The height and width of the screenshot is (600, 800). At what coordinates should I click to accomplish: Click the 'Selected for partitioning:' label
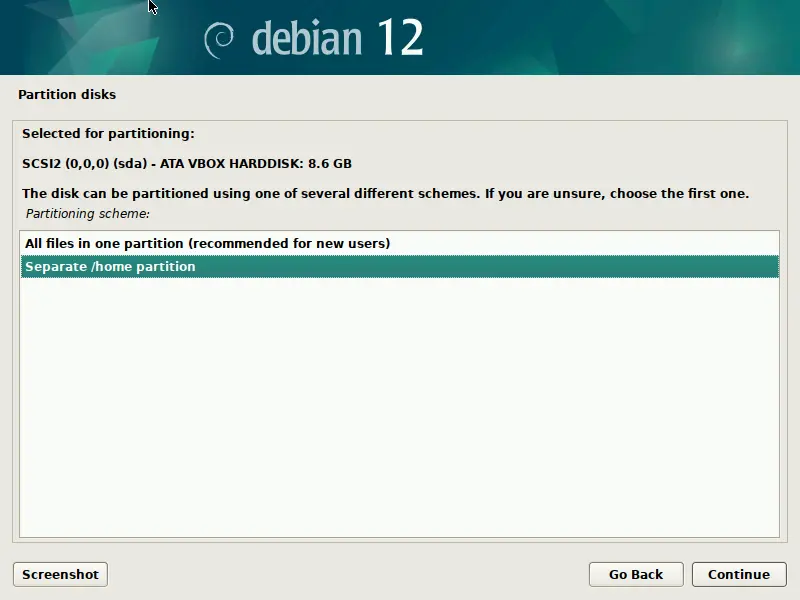[x=108, y=133]
